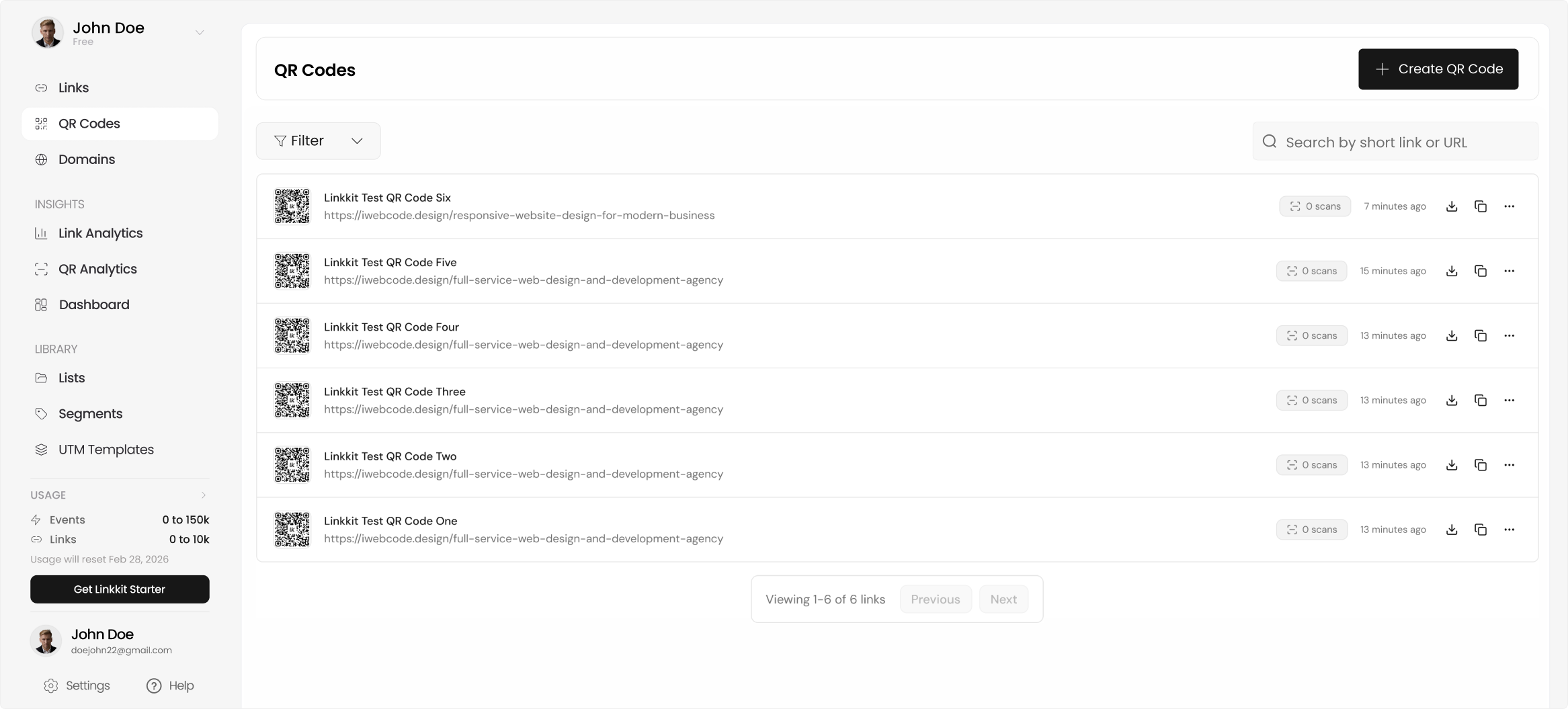Click the Settings gear icon
This screenshot has height=709, width=1568.
coord(51,685)
